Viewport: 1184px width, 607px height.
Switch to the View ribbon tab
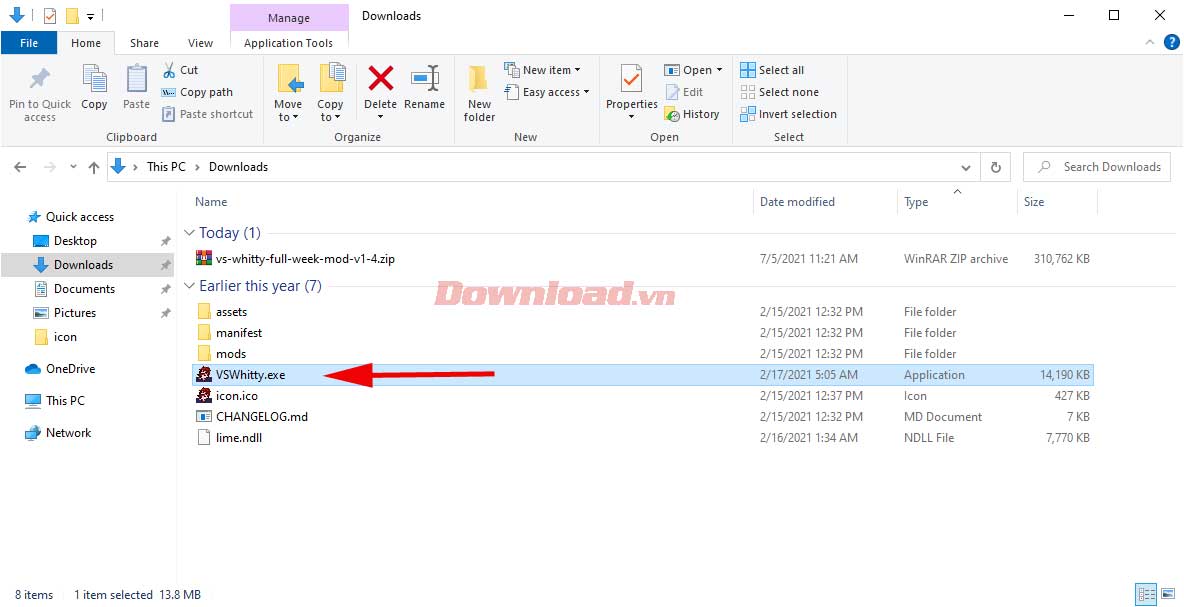[x=200, y=43]
